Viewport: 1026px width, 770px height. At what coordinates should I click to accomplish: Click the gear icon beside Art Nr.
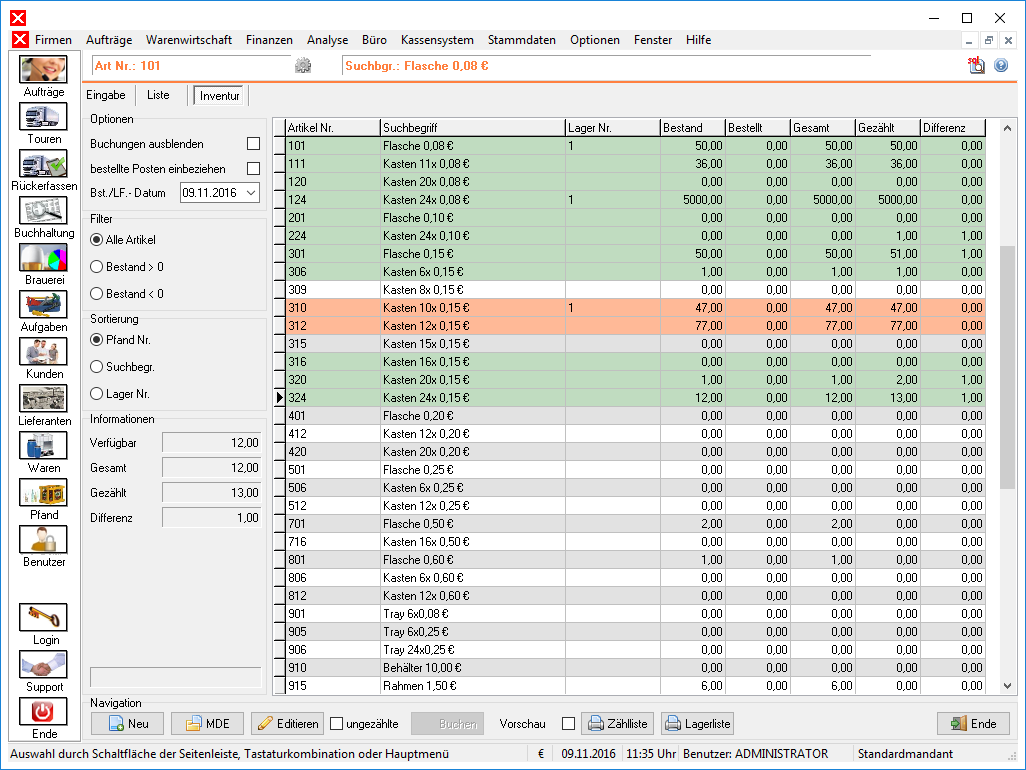coord(303,65)
